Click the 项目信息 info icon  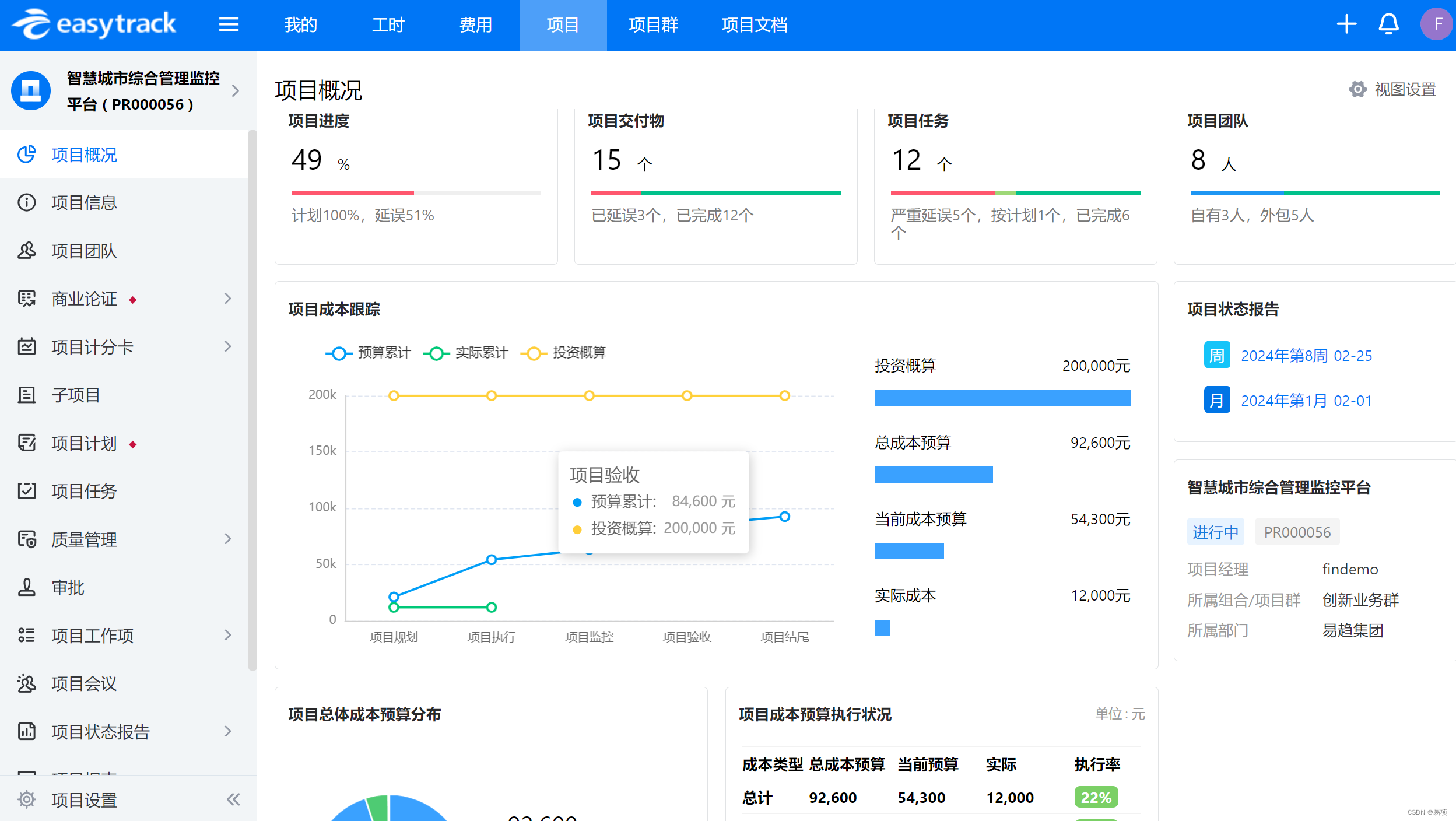coord(27,202)
